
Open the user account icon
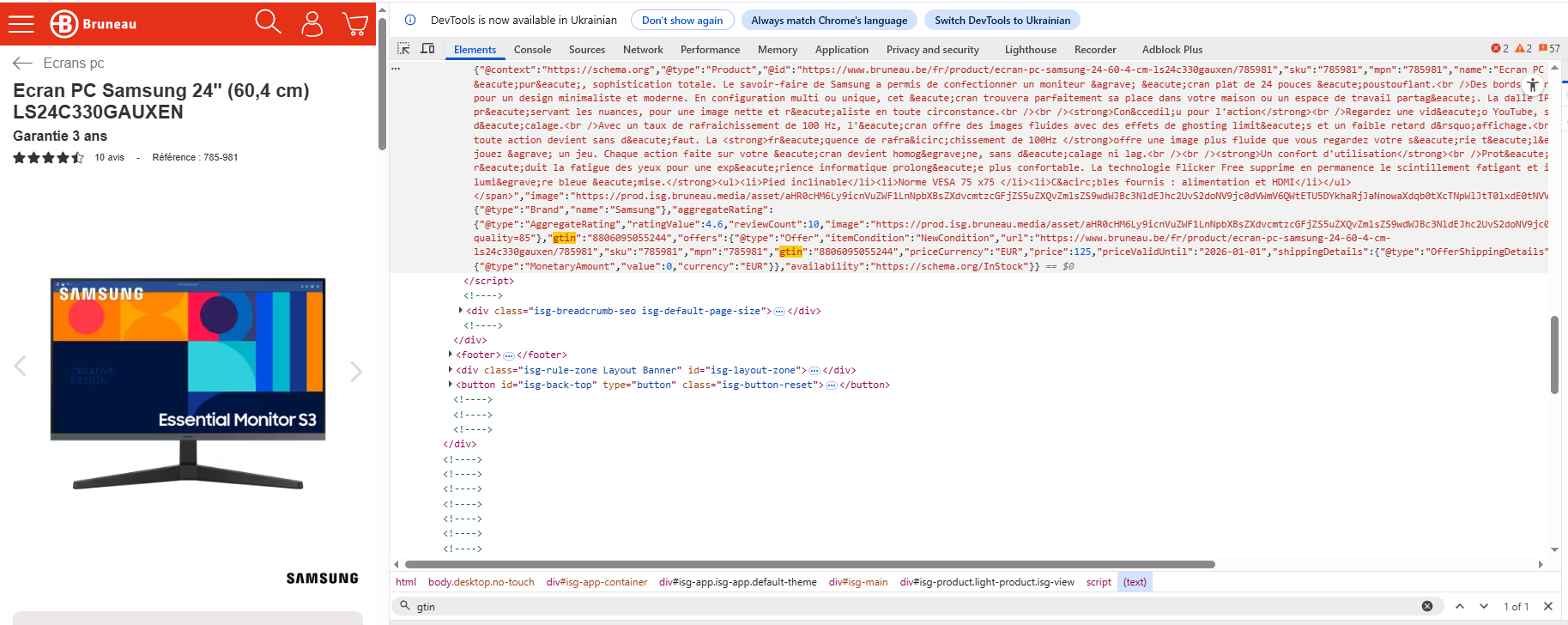[312, 23]
